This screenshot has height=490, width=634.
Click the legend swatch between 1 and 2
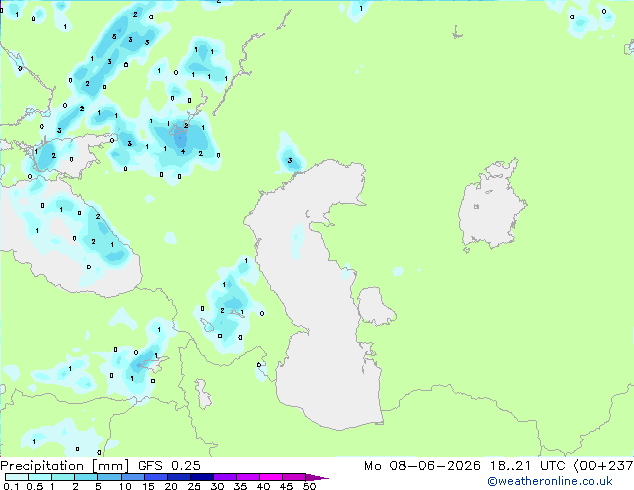pos(63,477)
